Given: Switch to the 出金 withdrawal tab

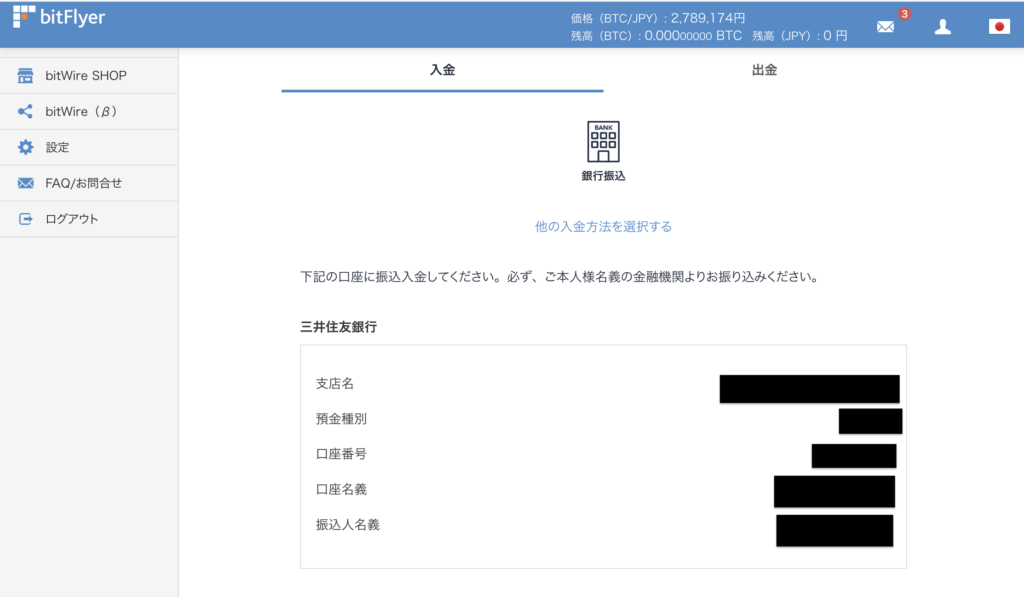Looking at the screenshot, I should pos(764,70).
